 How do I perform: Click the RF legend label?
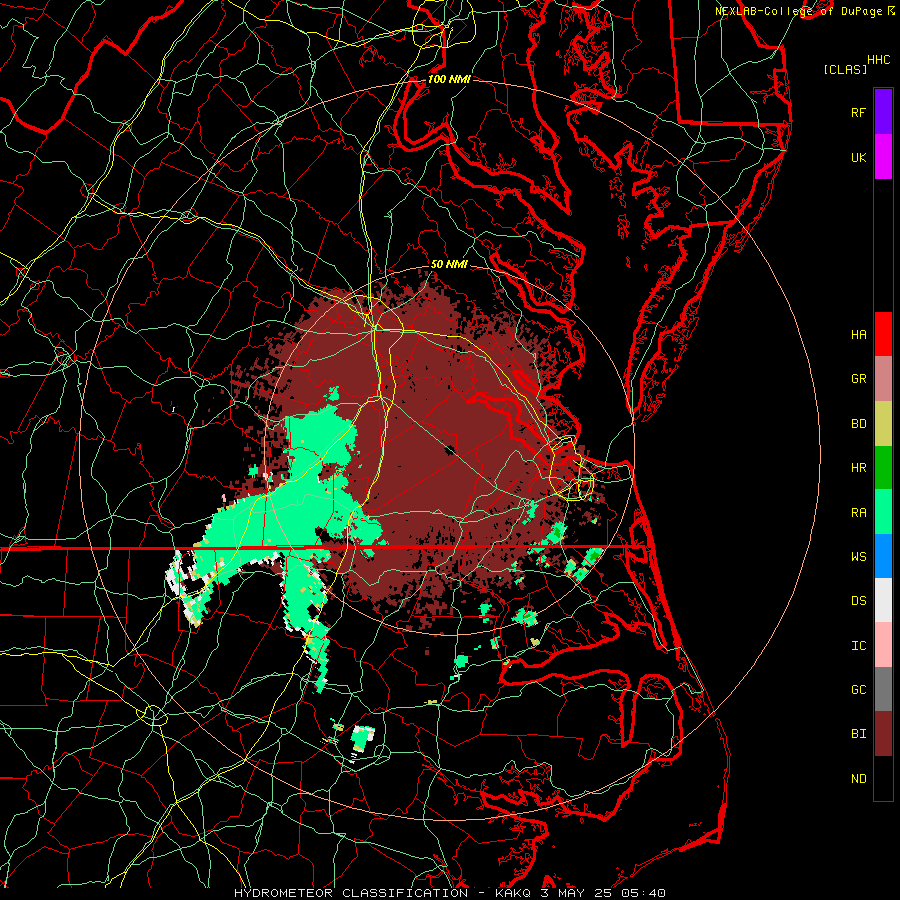[858, 112]
